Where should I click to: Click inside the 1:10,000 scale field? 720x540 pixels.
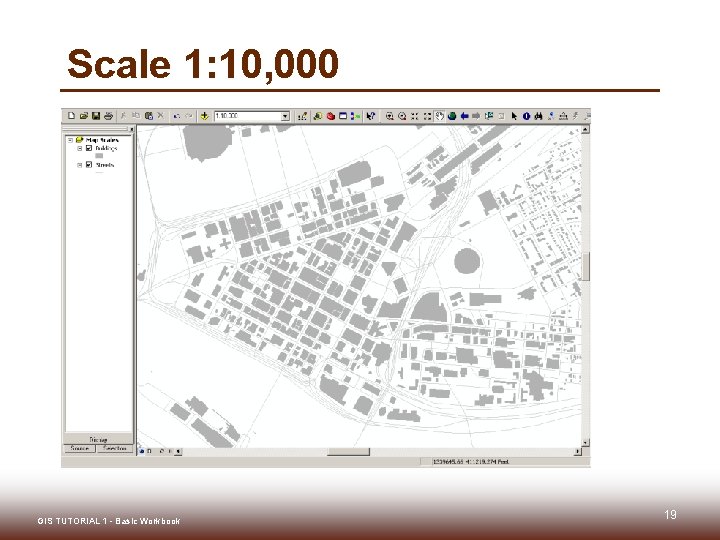click(x=248, y=116)
